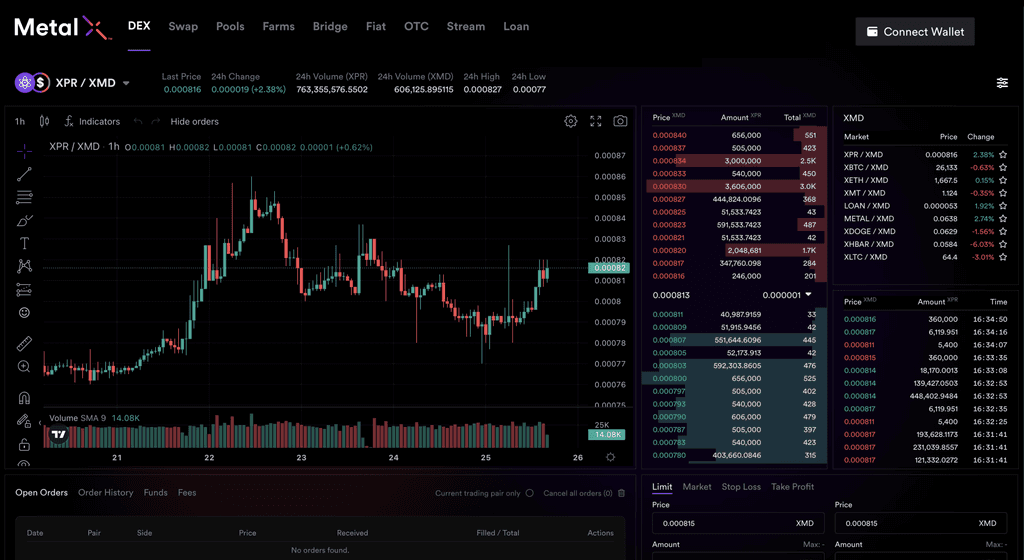
Task: Select the Stop Loss order tab
Action: pos(741,487)
